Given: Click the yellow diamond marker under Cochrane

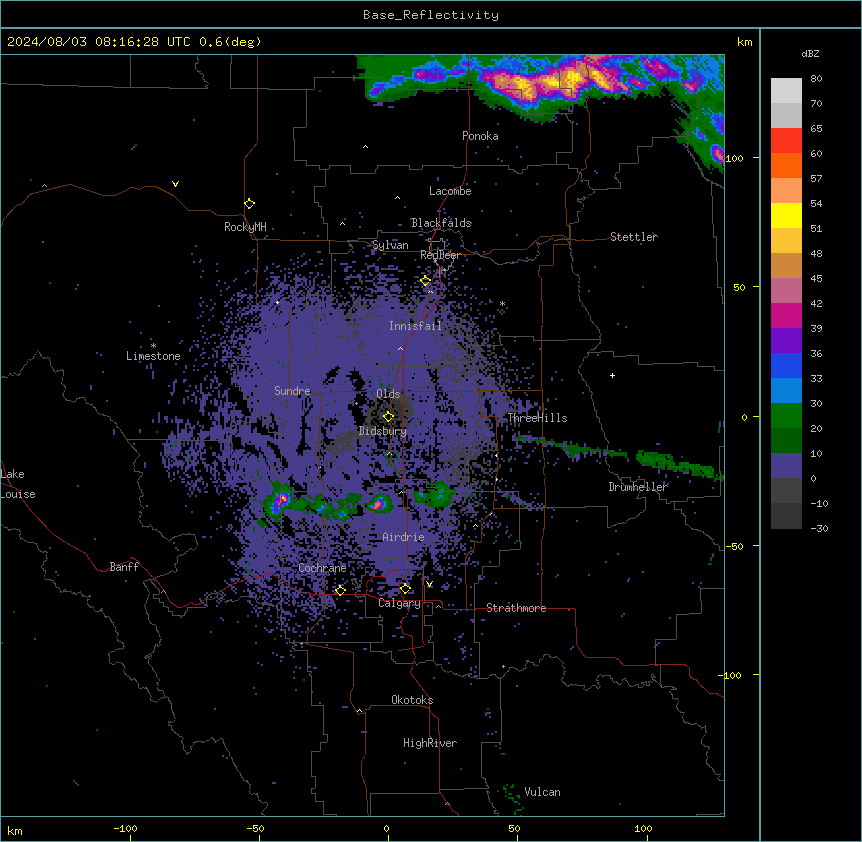Looking at the screenshot, I should (340, 590).
